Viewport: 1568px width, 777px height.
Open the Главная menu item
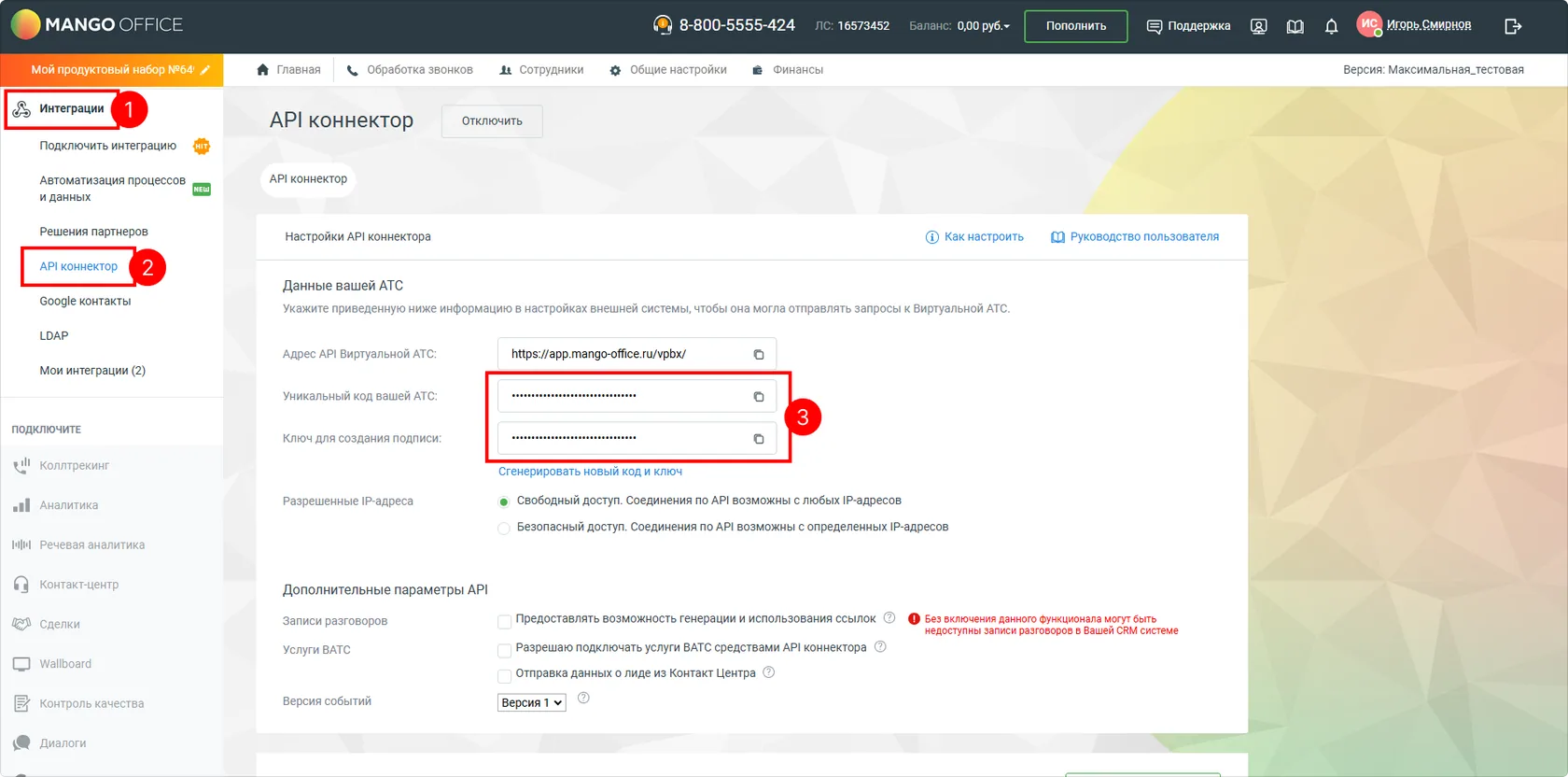click(288, 70)
